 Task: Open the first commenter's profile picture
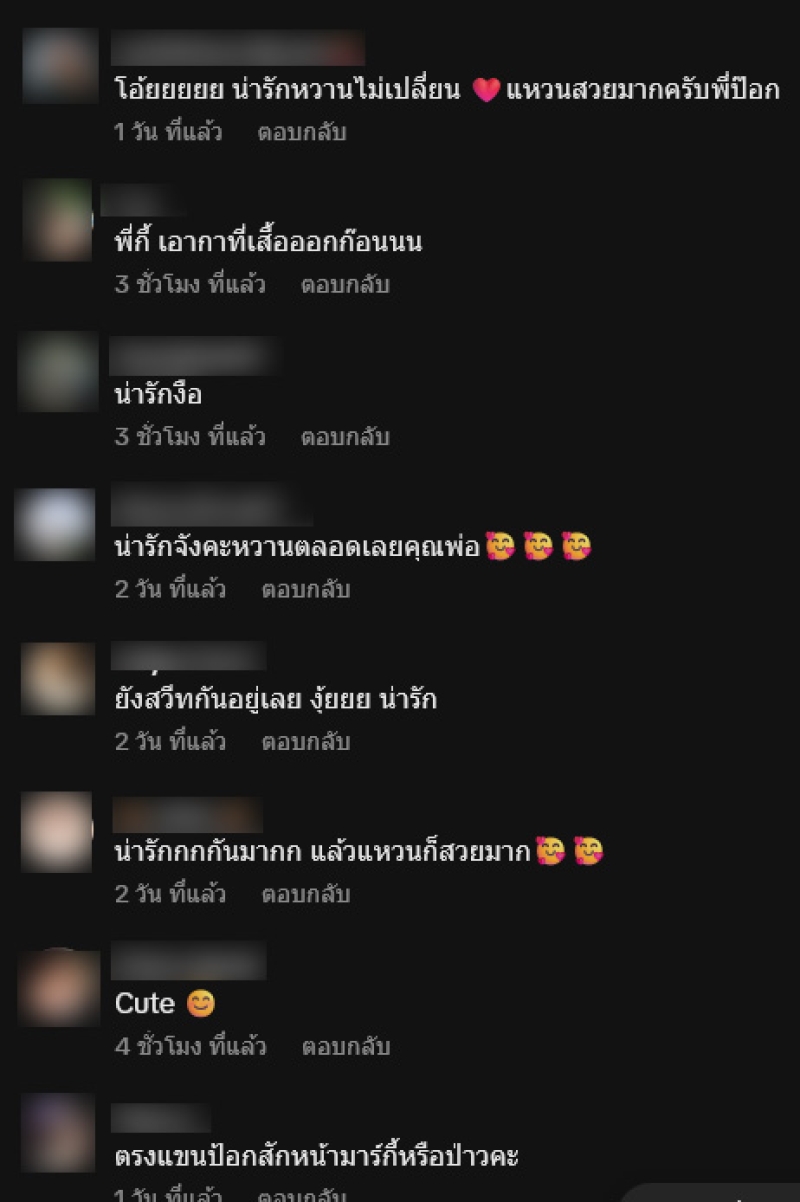coord(59,66)
